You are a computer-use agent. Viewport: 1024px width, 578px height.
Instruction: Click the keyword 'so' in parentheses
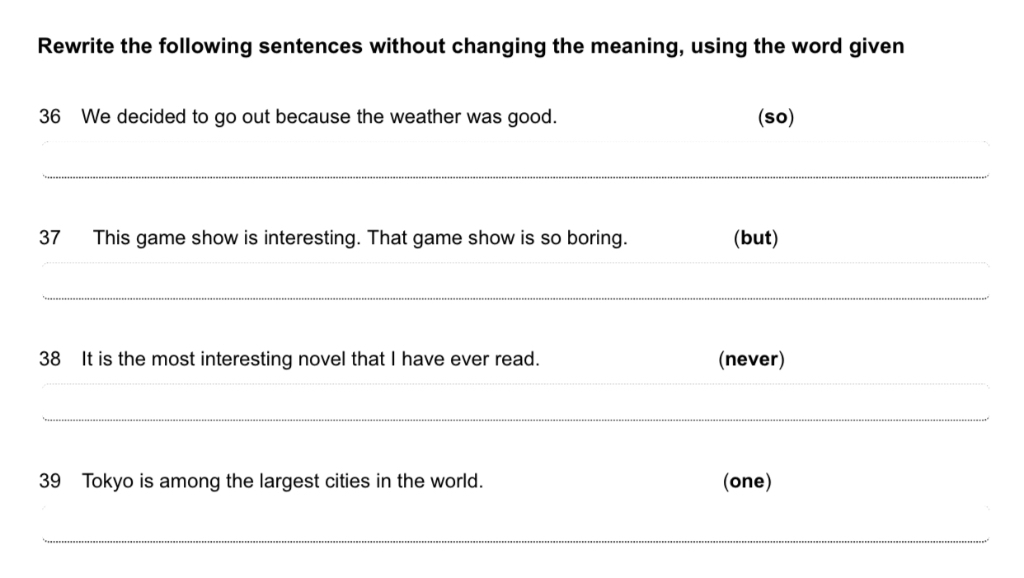click(x=776, y=117)
